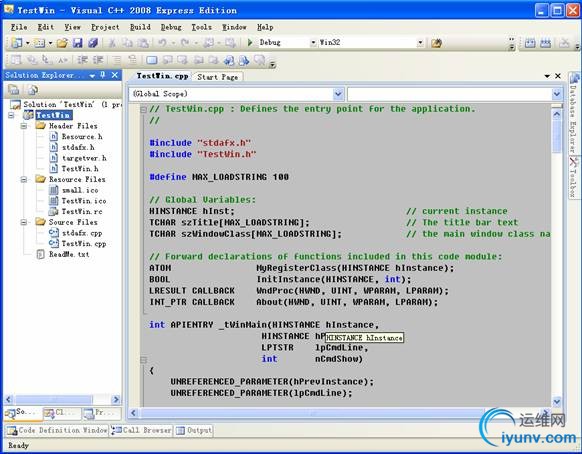Viewport: 582px width, 454px height.
Task: Open the Project menu
Action: coord(105,27)
